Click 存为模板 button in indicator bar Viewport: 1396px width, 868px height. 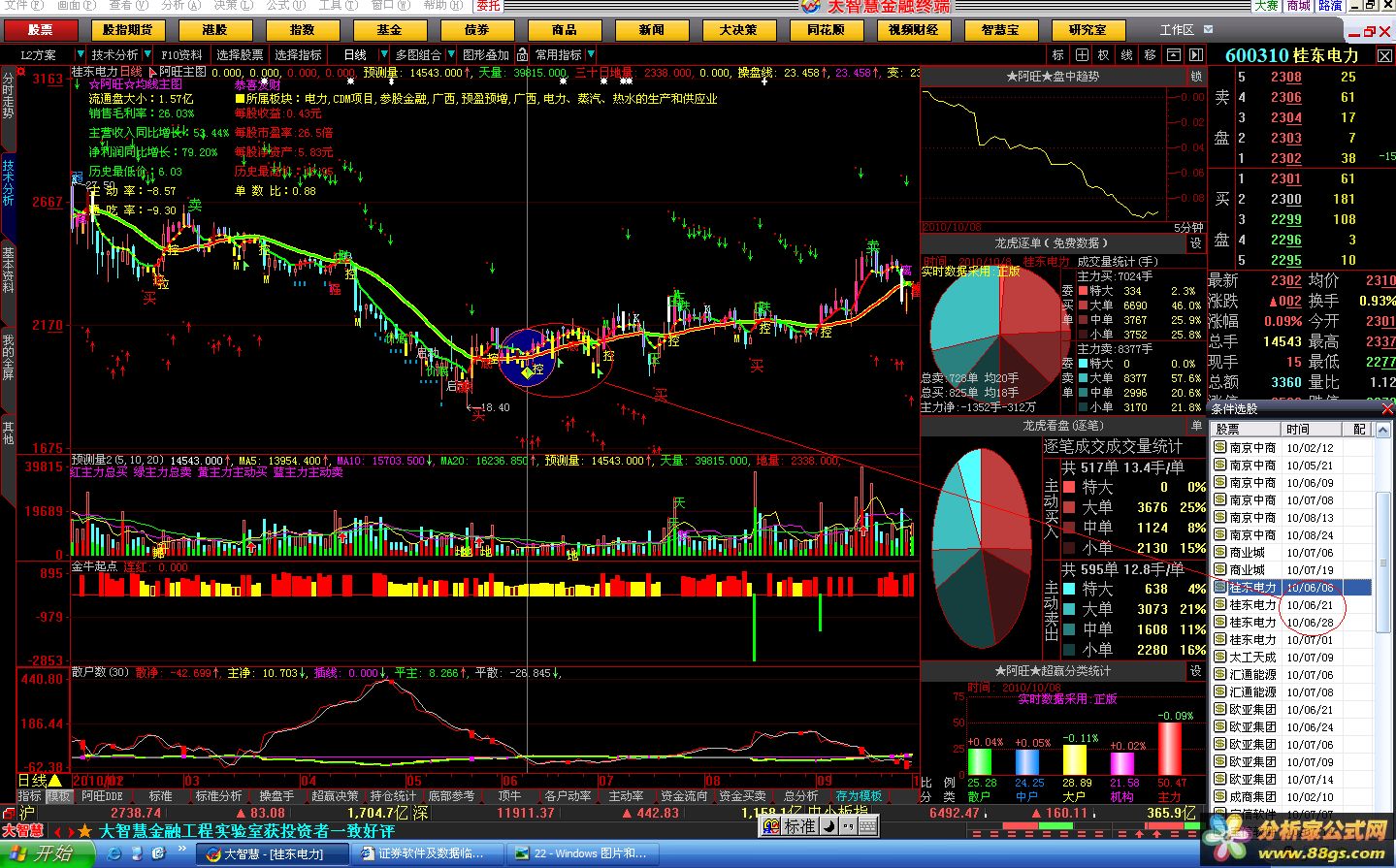click(x=860, y=796)
